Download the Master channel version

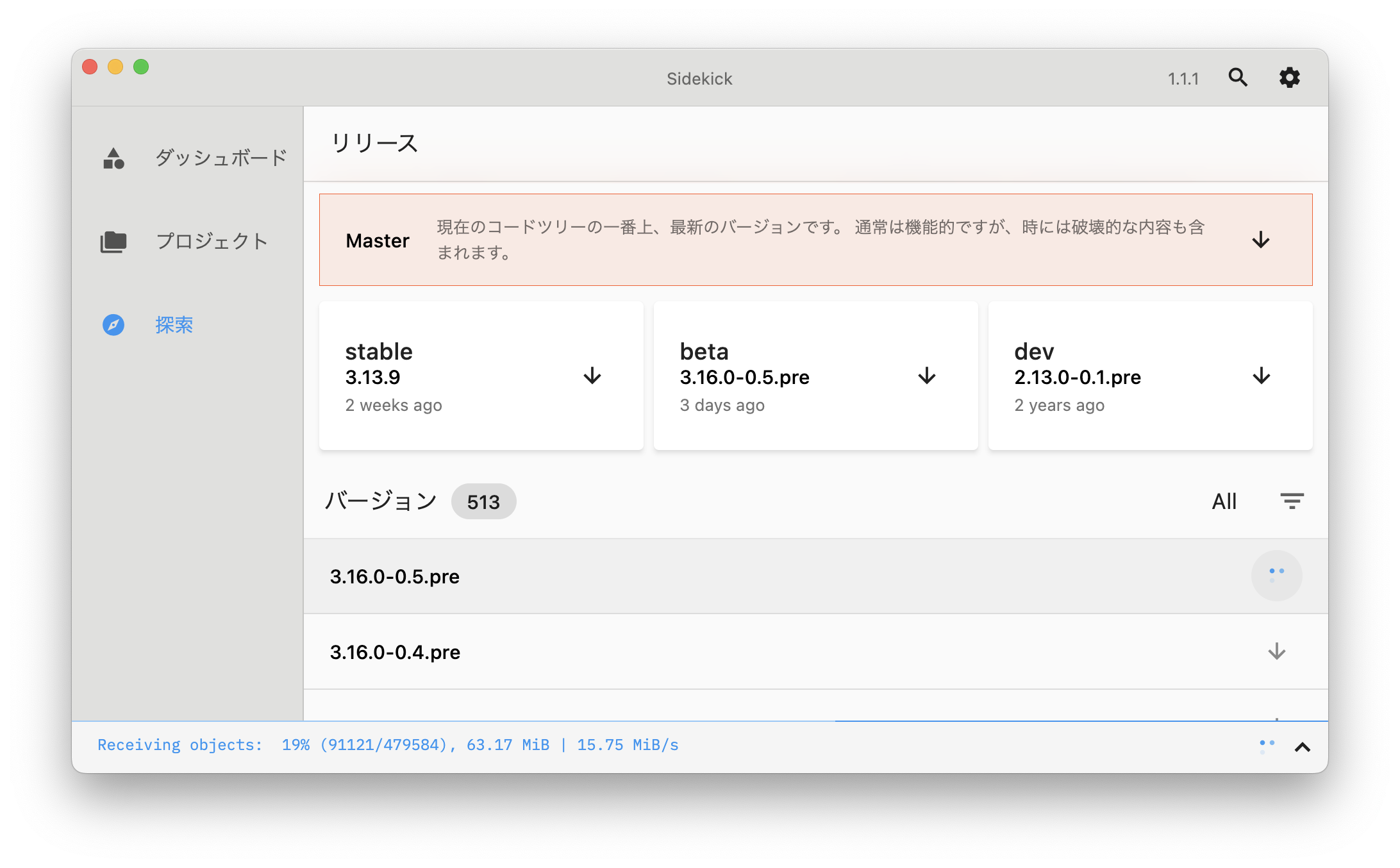point(1261,240)
